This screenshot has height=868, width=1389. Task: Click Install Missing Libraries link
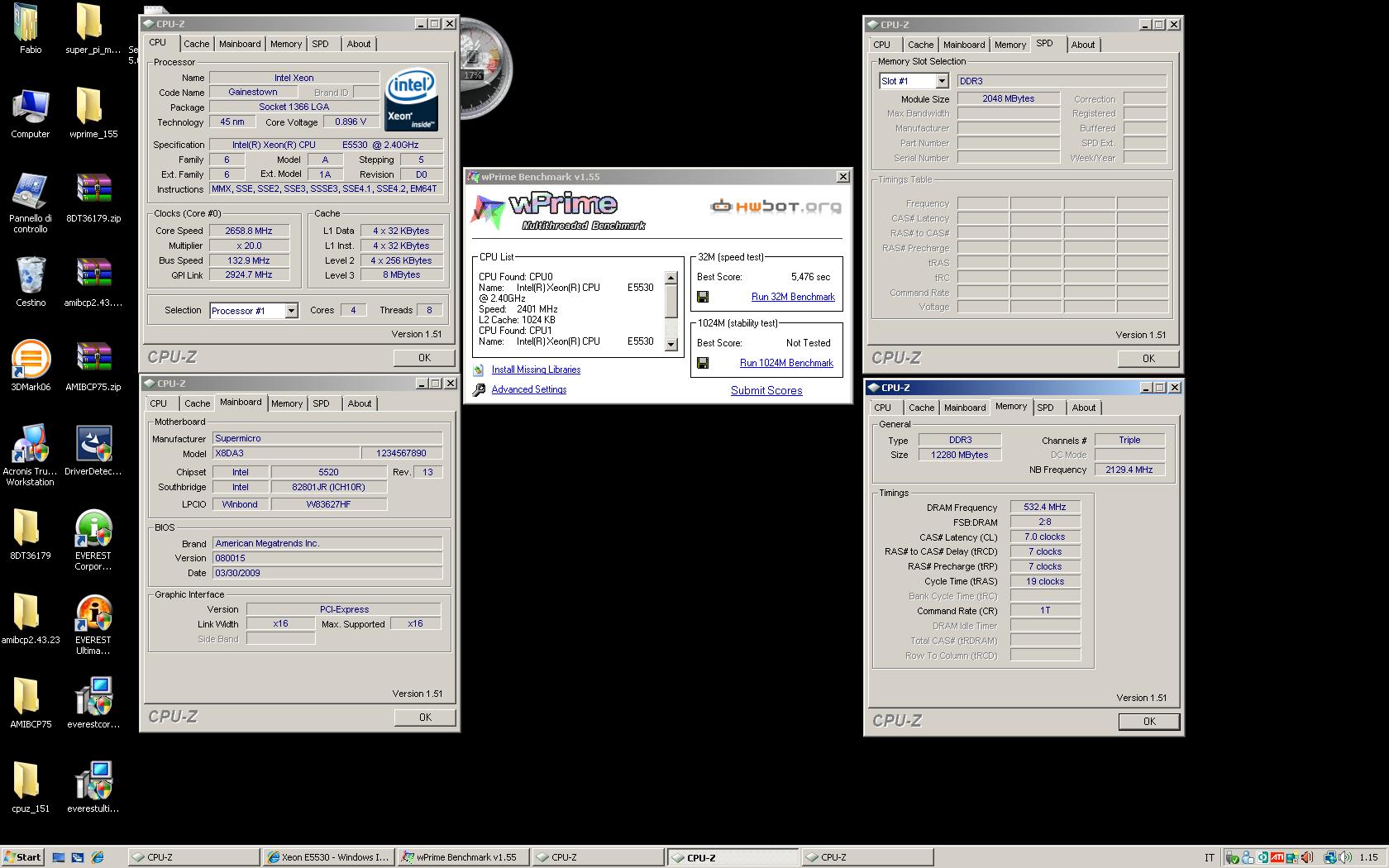click(536, 370)
